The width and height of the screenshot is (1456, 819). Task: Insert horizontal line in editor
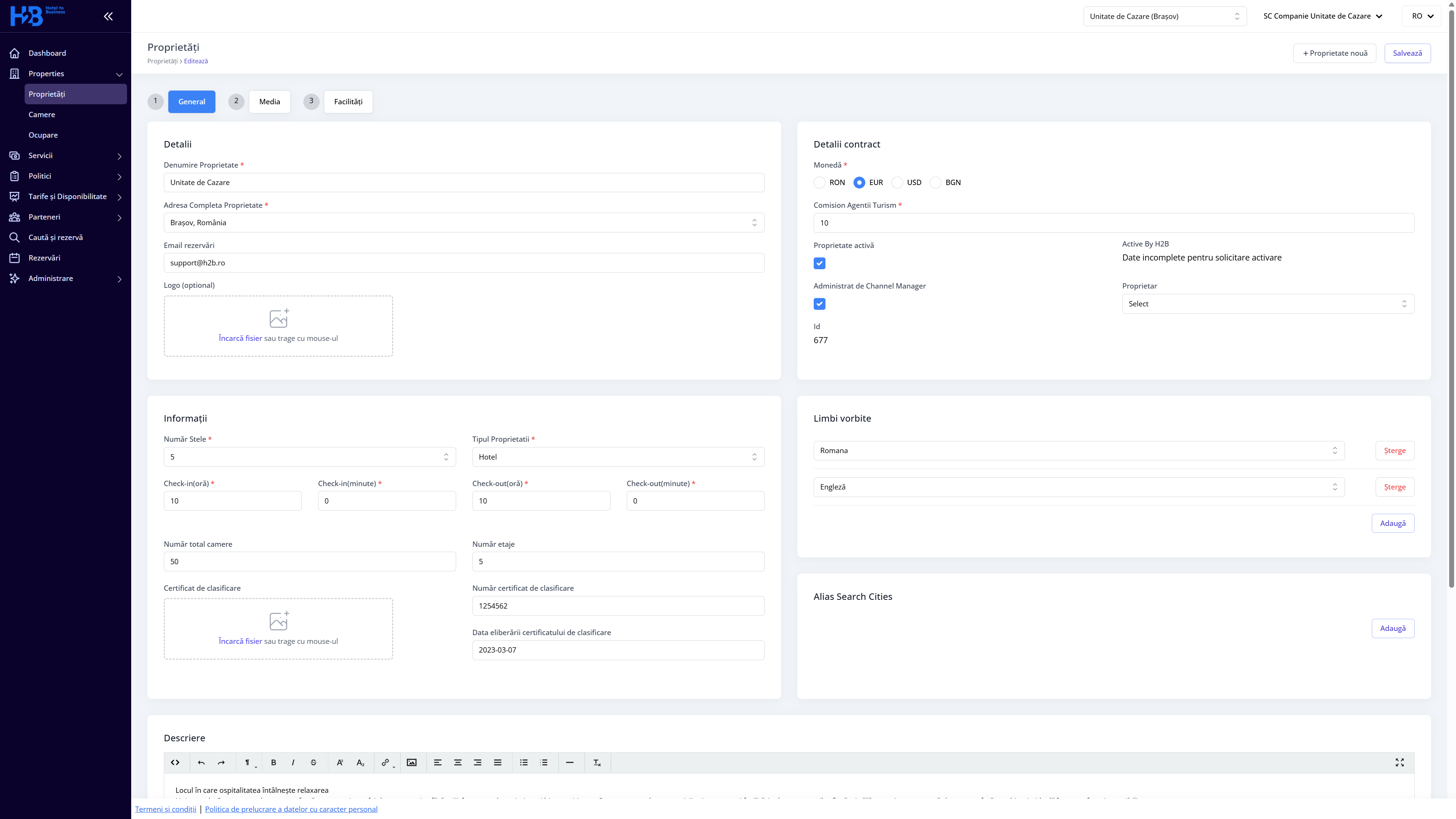pos(570,763)
